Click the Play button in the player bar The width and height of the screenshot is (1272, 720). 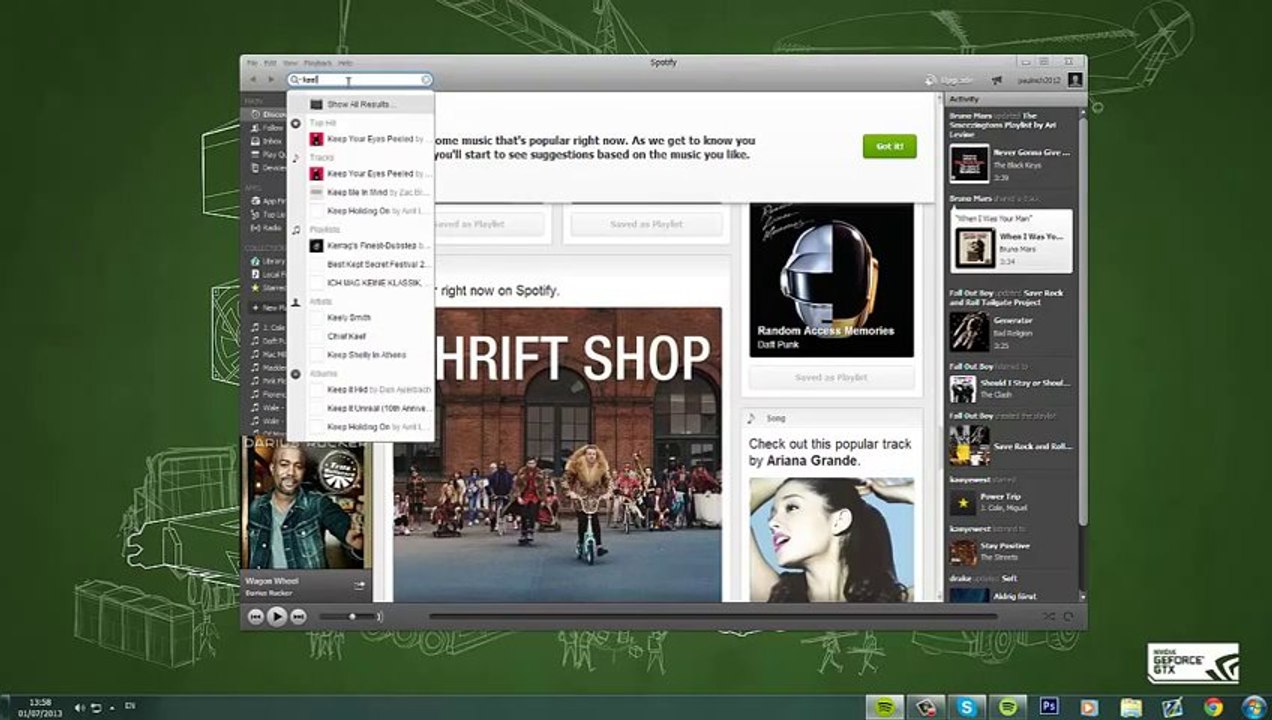tap(277, 617)
